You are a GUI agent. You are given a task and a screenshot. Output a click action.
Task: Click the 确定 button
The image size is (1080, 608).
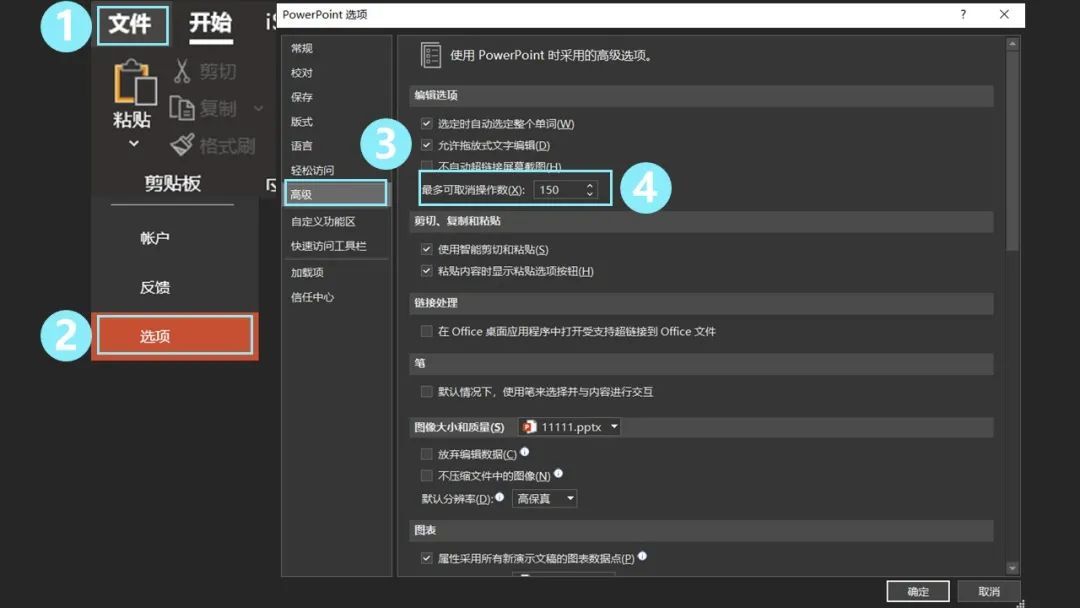click(x=917, y=591)
